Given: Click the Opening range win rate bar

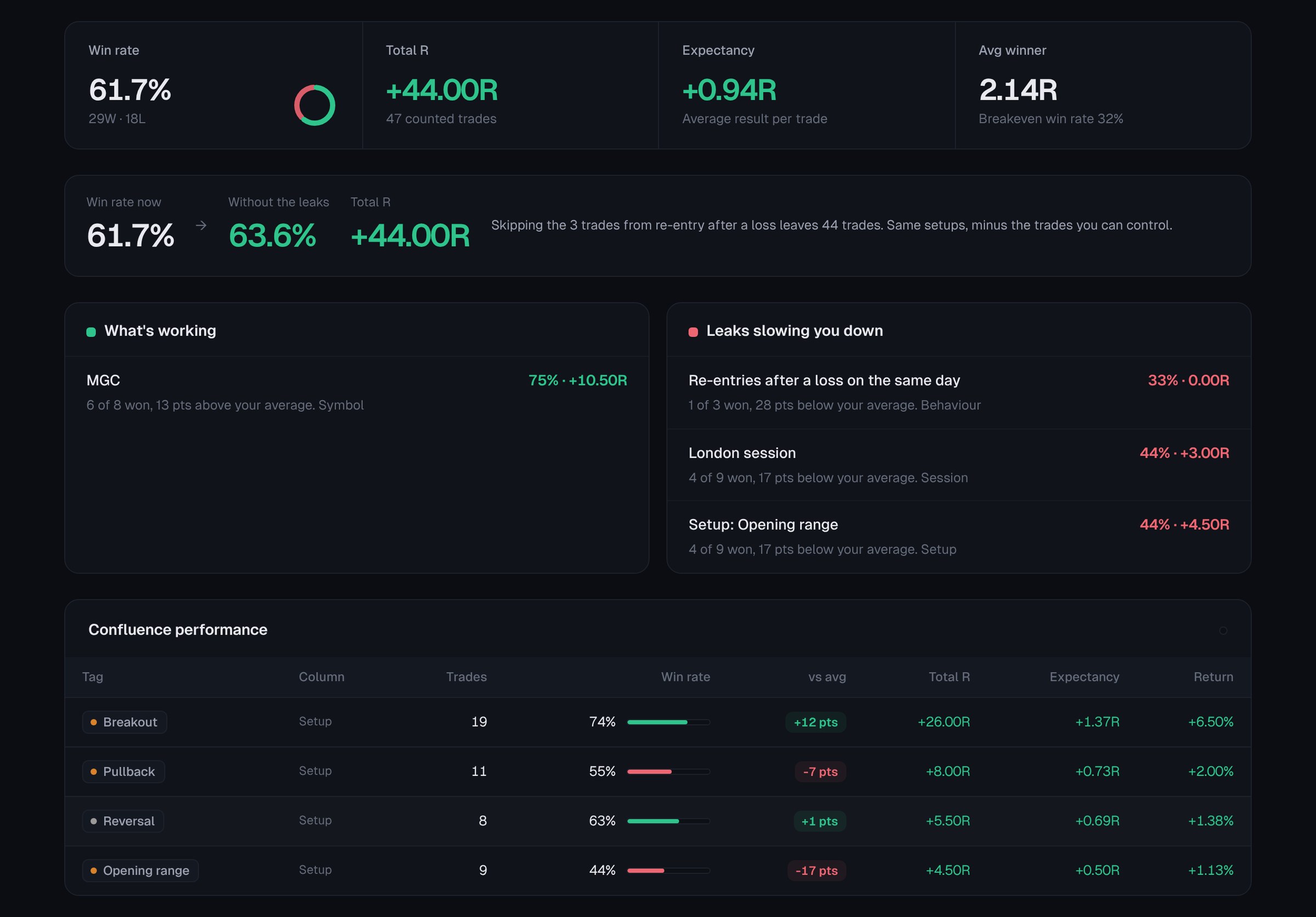Looking at the screenshot, I should point(669,870).
